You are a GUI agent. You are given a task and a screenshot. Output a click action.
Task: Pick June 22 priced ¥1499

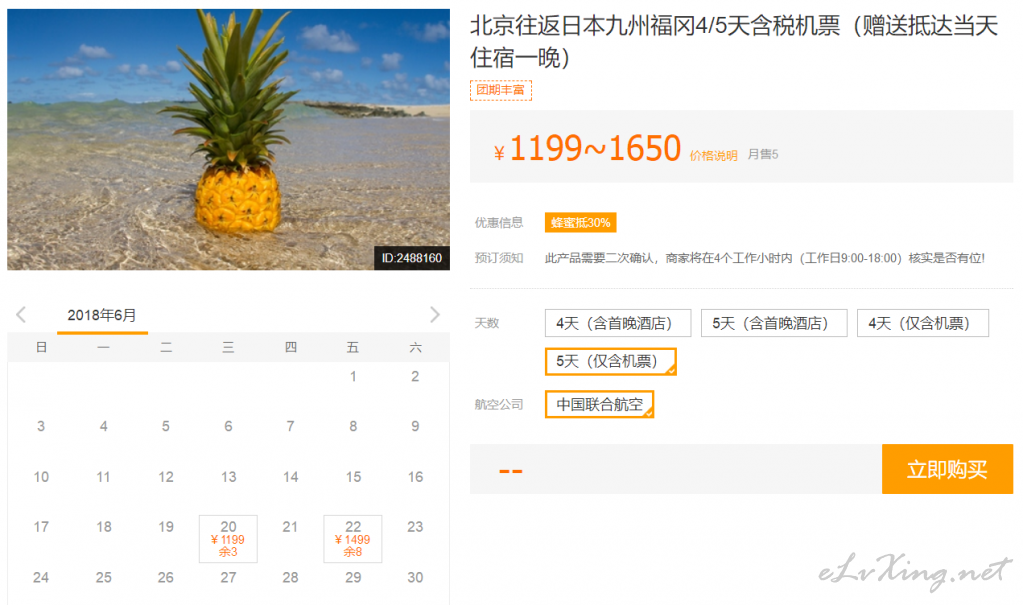pyautogui.click(x=353, y=538)
